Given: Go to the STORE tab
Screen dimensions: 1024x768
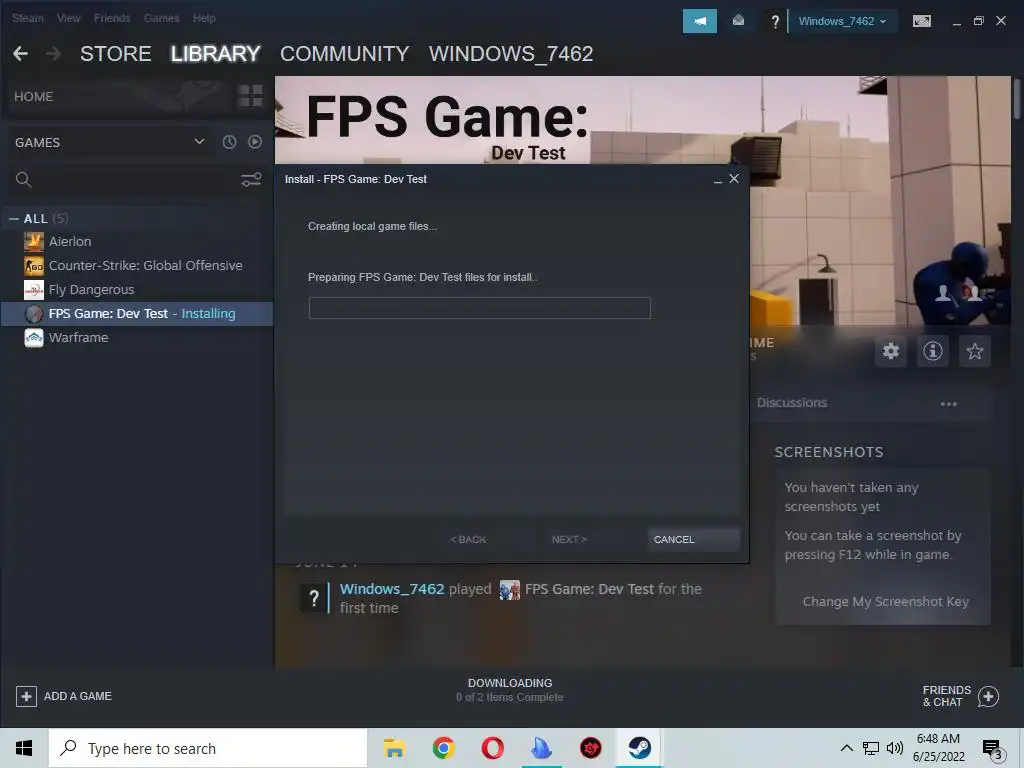Looking at the screenshot, I should pyautogui.click(x=116, y=54).
